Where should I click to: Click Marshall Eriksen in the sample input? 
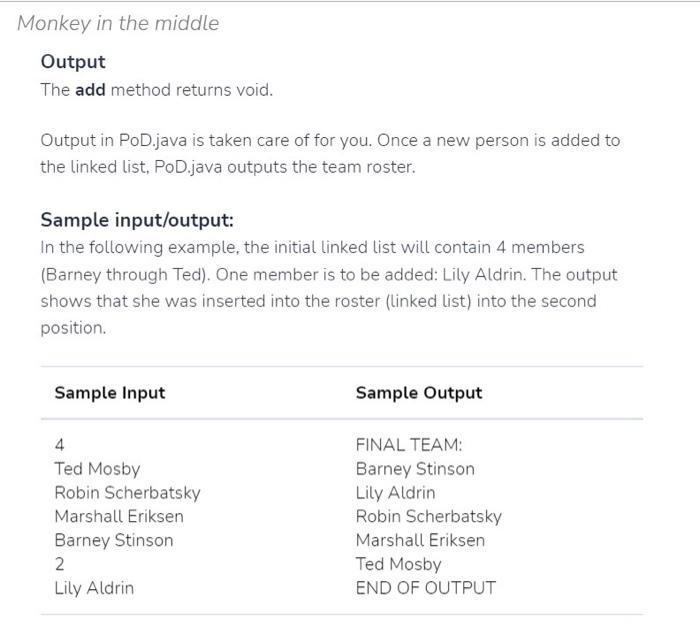click(119, 516)
